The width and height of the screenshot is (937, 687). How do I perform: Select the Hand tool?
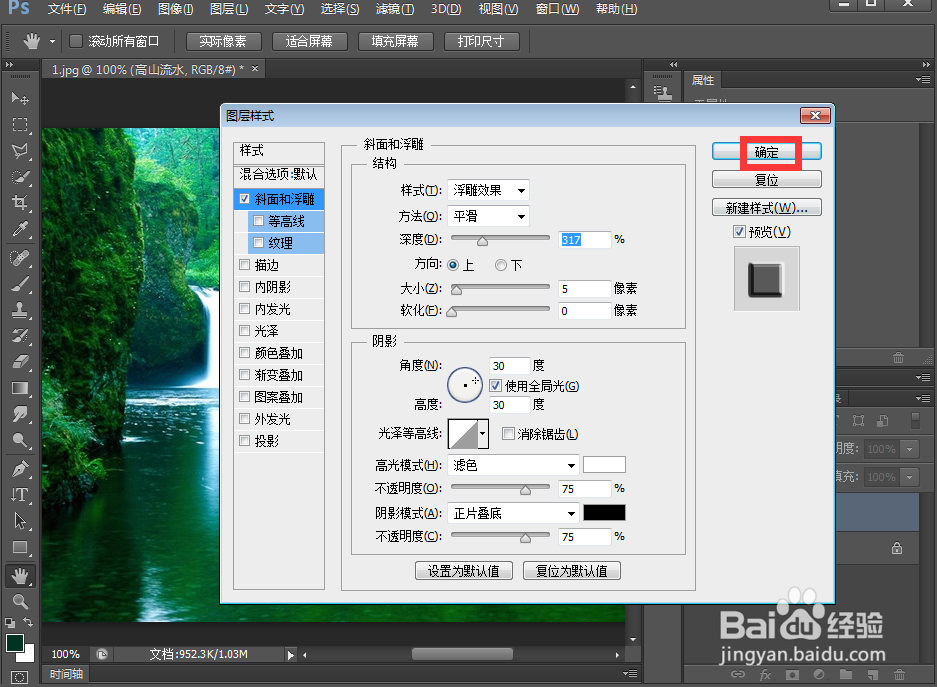(19, 574)
